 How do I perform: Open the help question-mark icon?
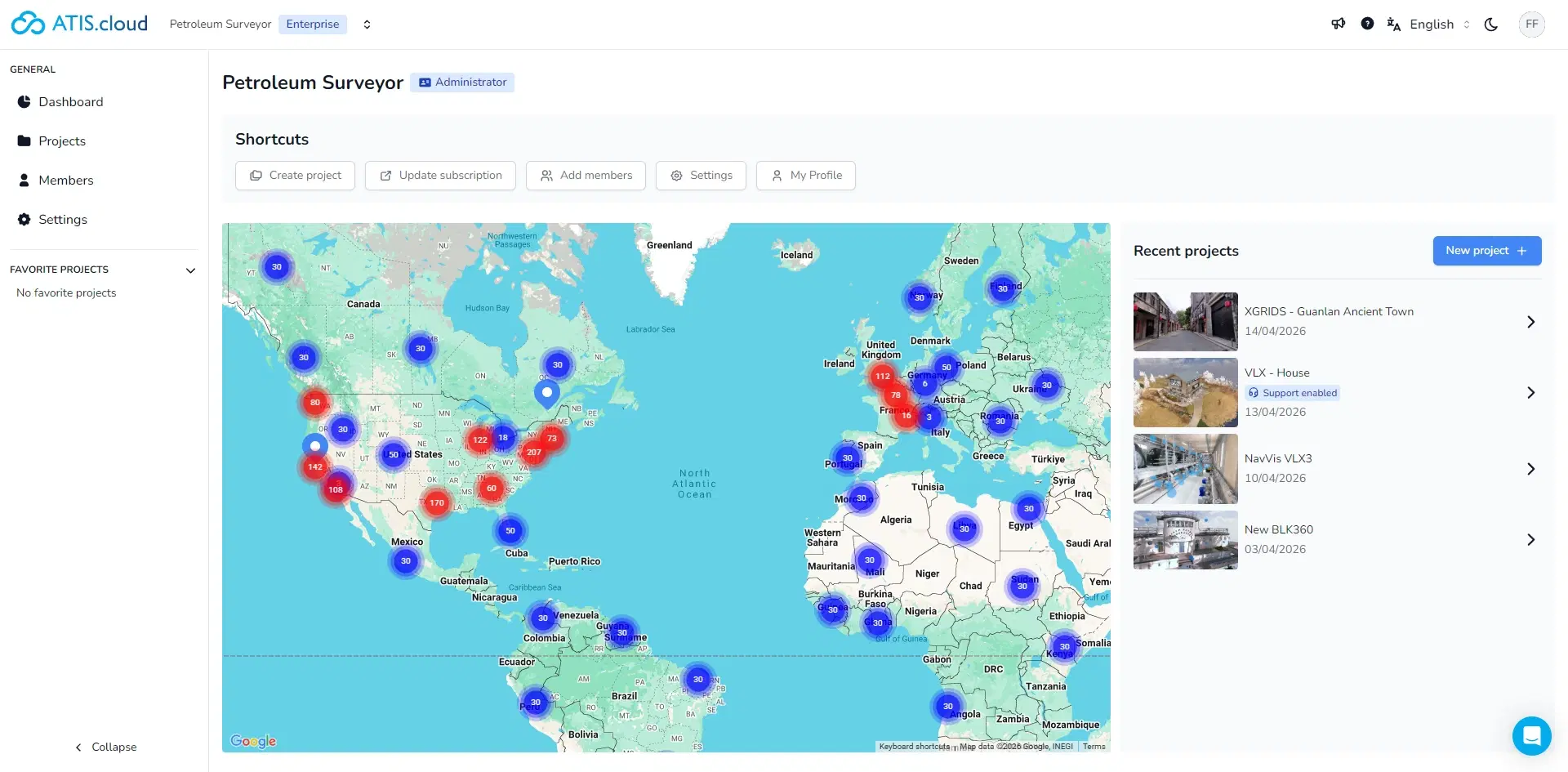pyautogui.click(x=1367, y=24)
